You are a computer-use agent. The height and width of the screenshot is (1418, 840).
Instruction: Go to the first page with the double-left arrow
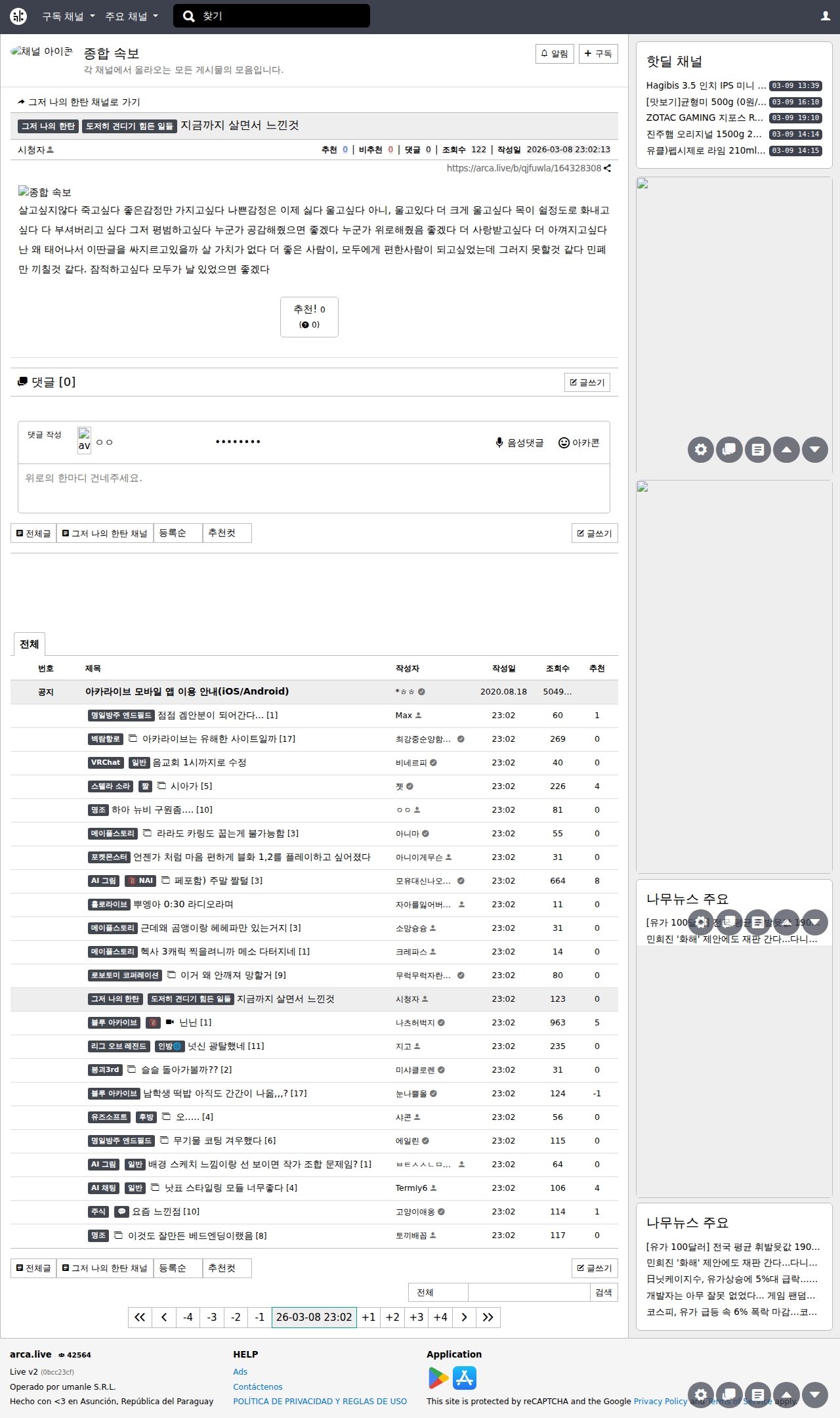[140, 1317]
